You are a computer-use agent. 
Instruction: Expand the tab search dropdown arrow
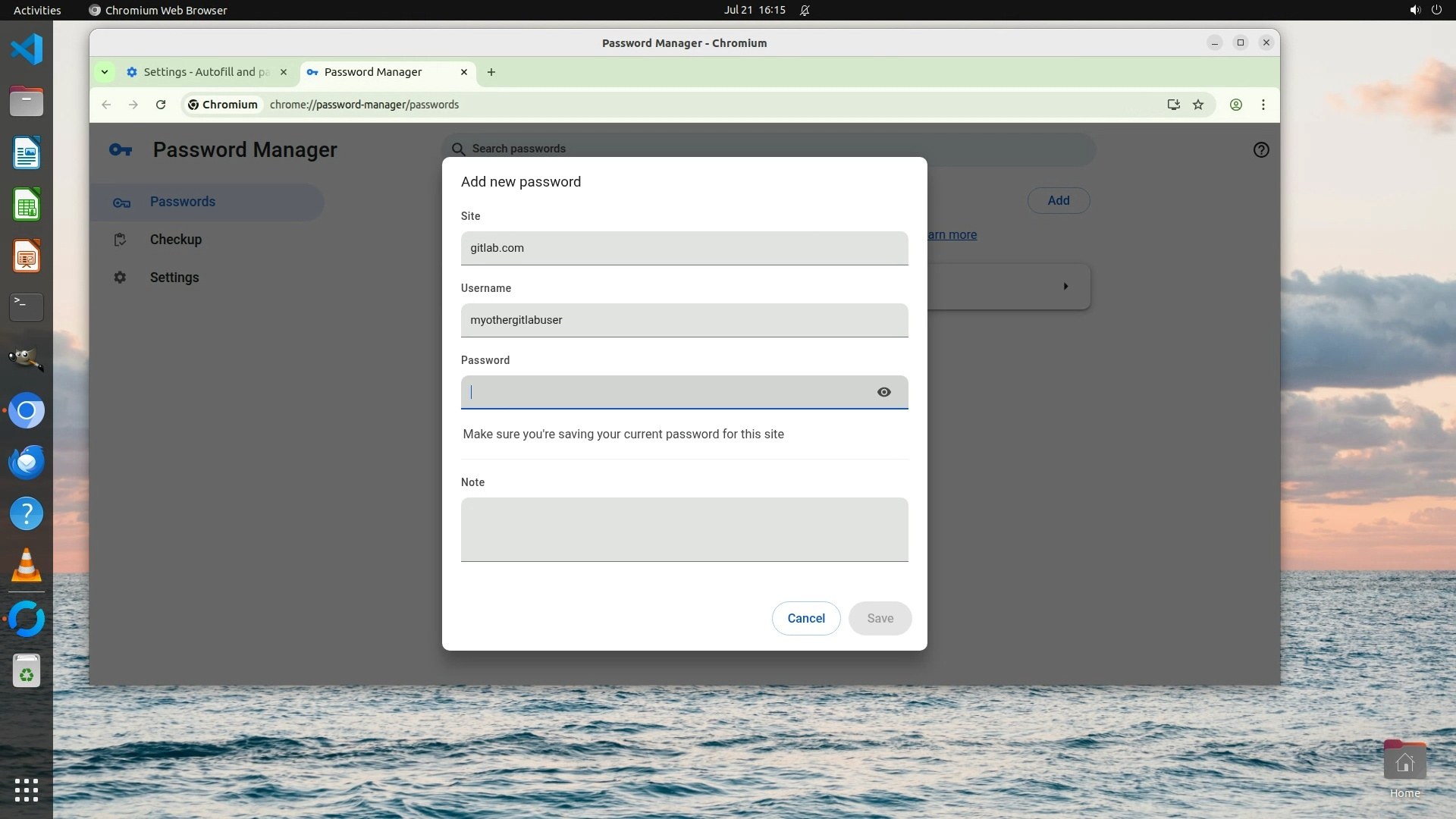click(x=105, y=72)
